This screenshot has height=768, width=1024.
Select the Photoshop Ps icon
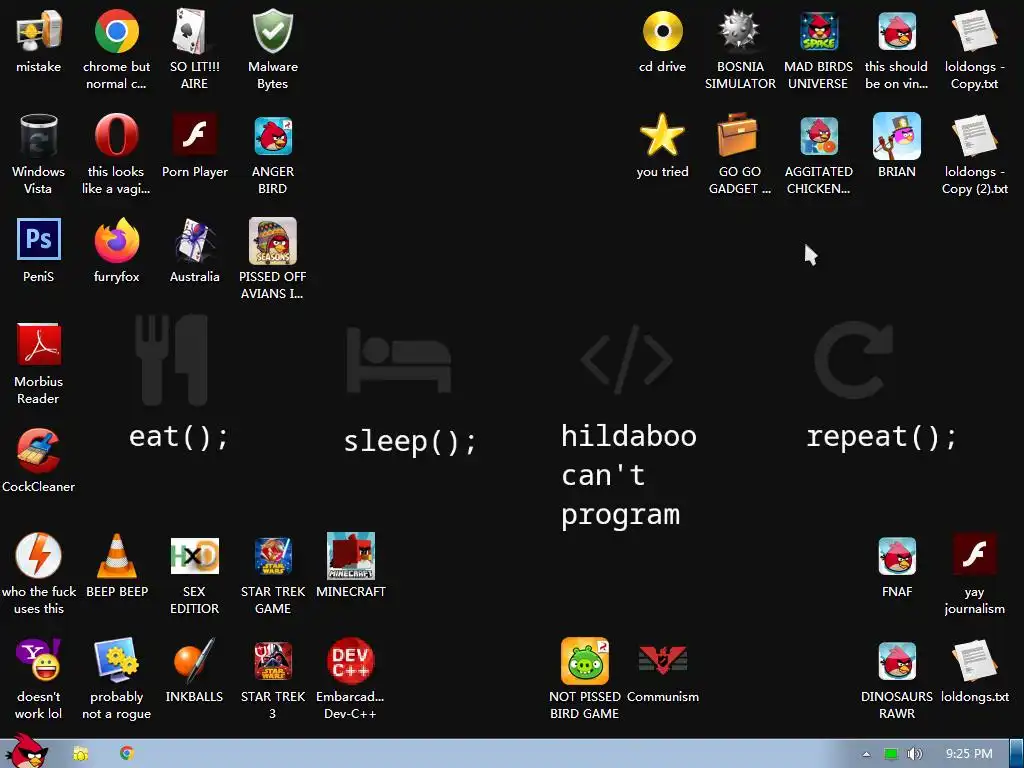(x=39, y=239)
